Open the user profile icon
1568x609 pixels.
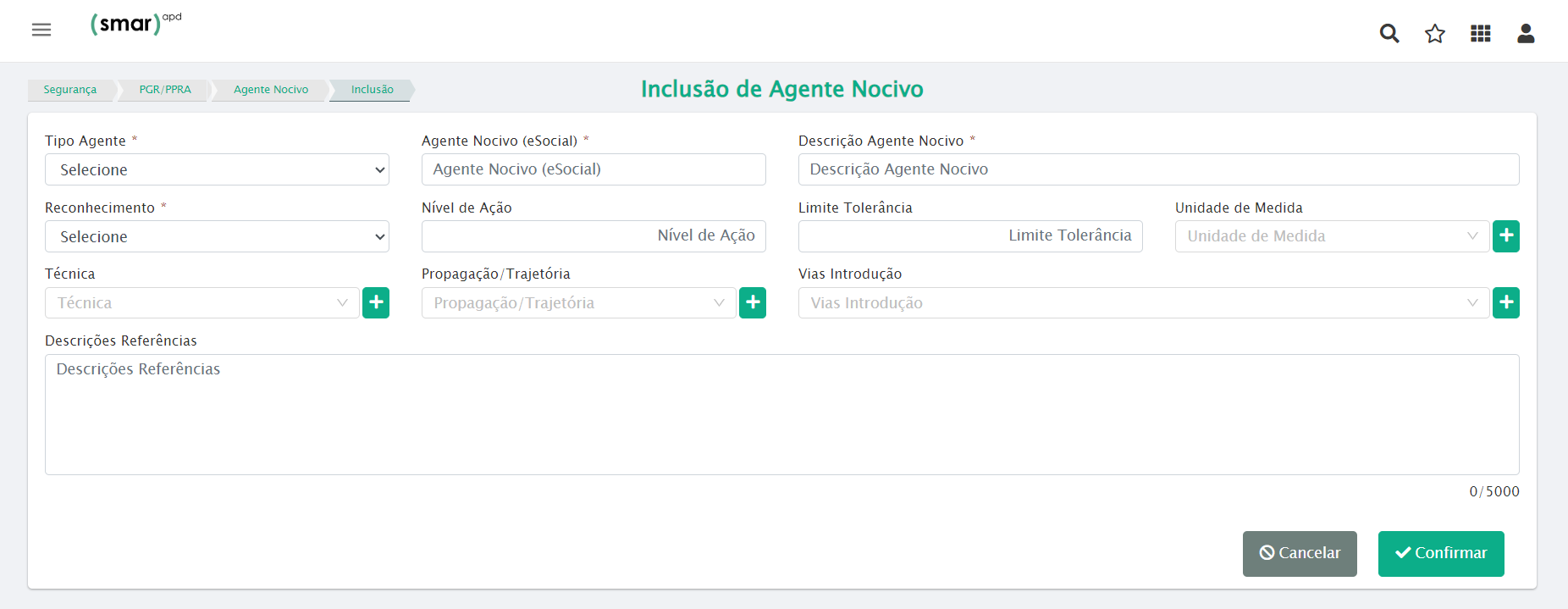tap(1526, 34)
